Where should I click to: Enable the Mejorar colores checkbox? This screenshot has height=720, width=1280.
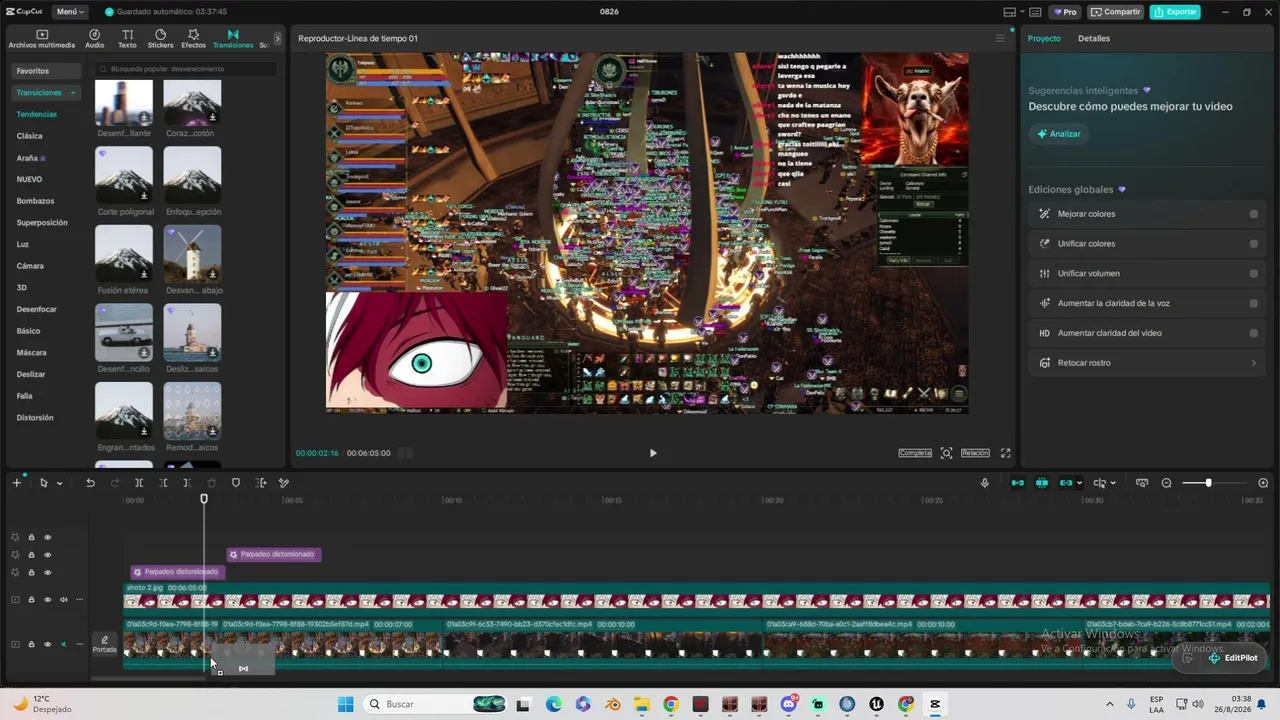tap(1254, 214)
